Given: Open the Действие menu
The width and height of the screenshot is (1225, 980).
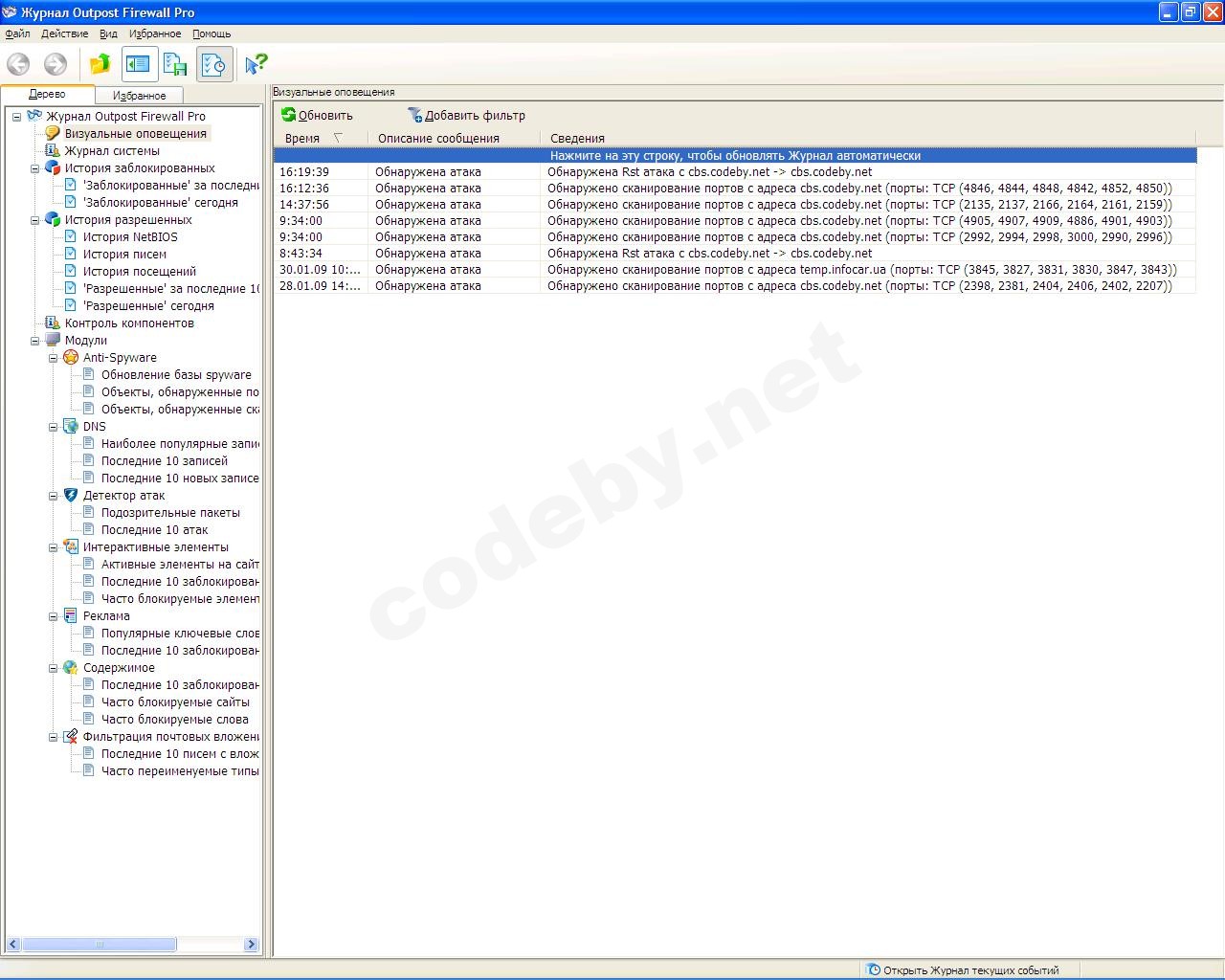Looking at the screenshot, I should tap(64, 33).
